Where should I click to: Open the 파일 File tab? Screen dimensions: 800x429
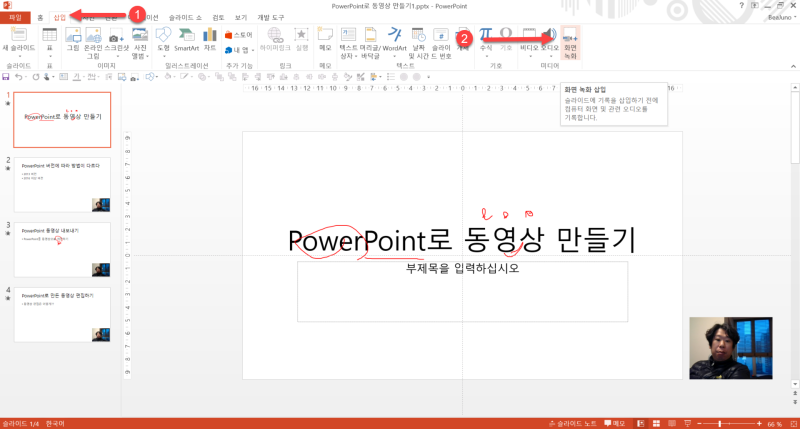tap(15, 17)
